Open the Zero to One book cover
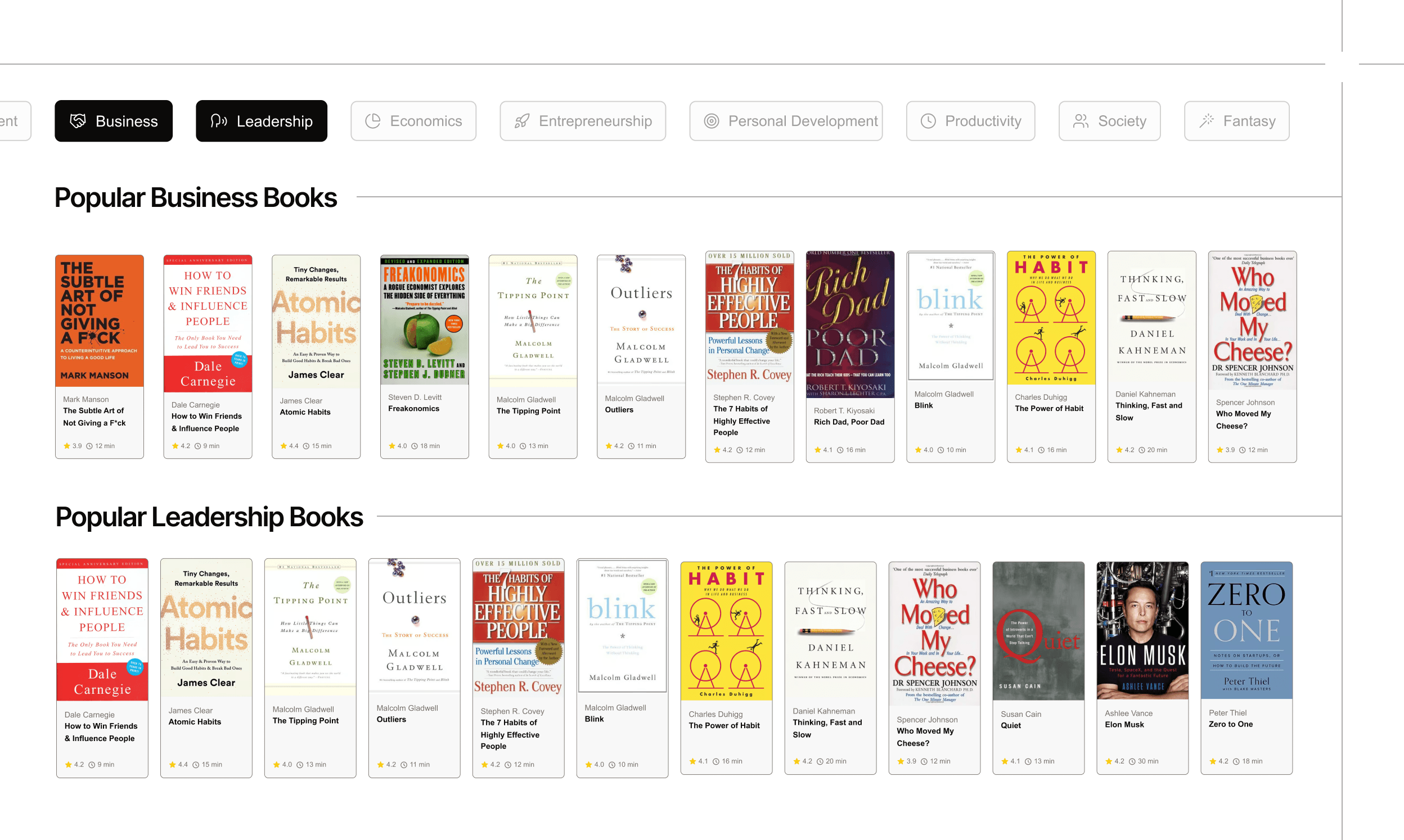This screenshot has height=840, width=1404. click(x=1246, y=630)
